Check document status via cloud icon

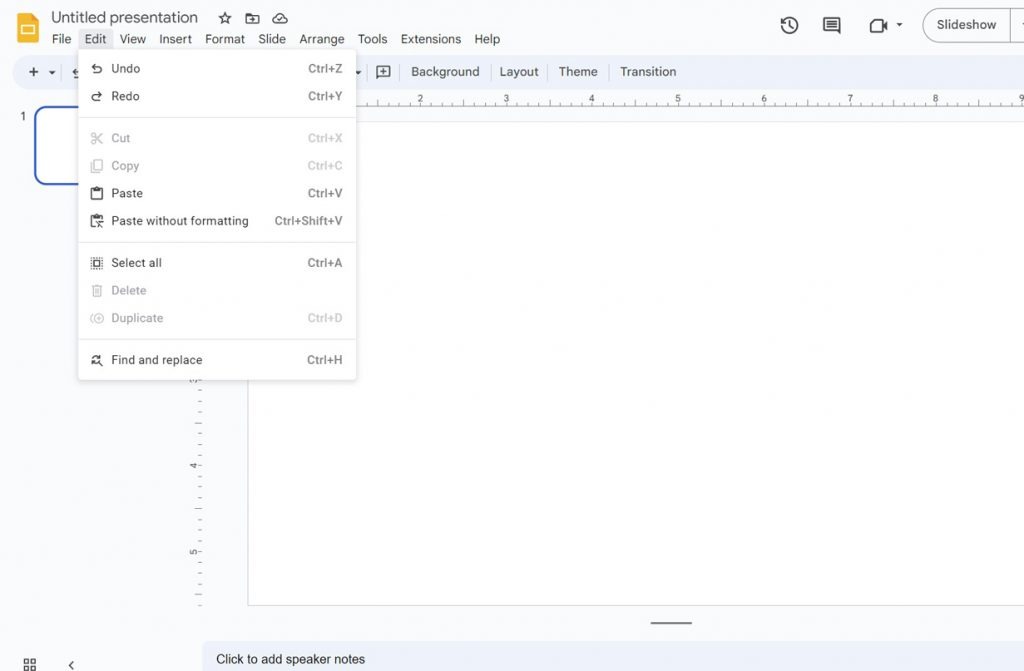tap(280, 17)
